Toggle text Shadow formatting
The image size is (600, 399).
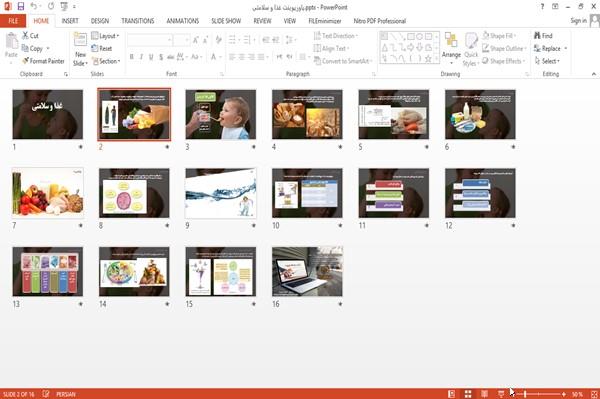tap(161, 57)
